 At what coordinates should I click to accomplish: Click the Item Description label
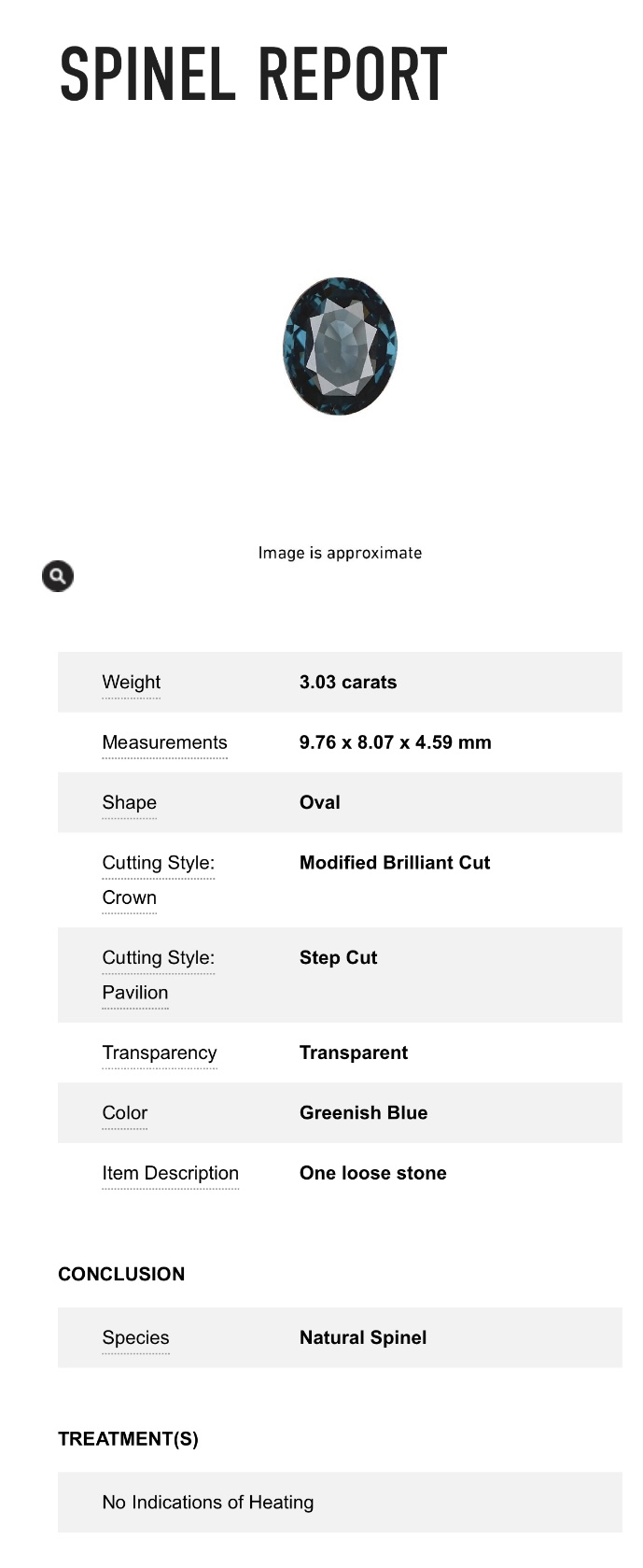pyautogui.click(x=171, y=1174)
